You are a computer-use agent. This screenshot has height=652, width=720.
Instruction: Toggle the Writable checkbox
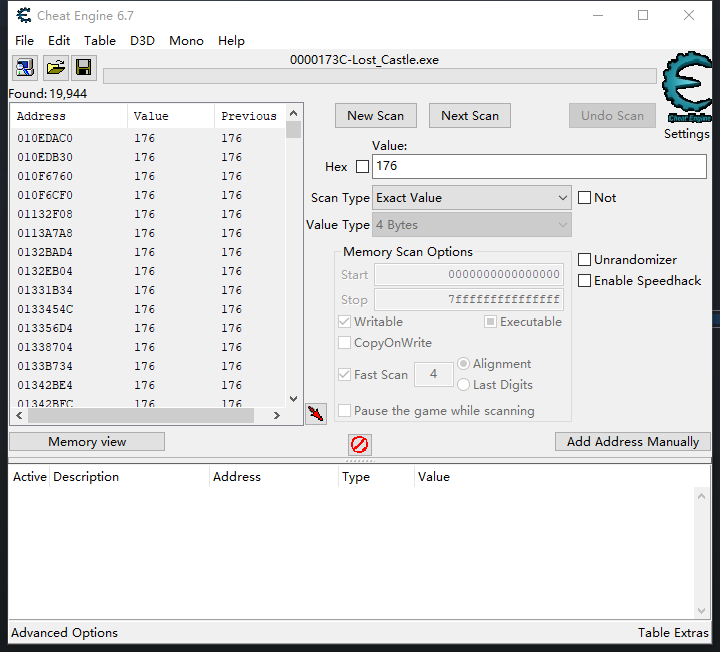click(344, 321)
